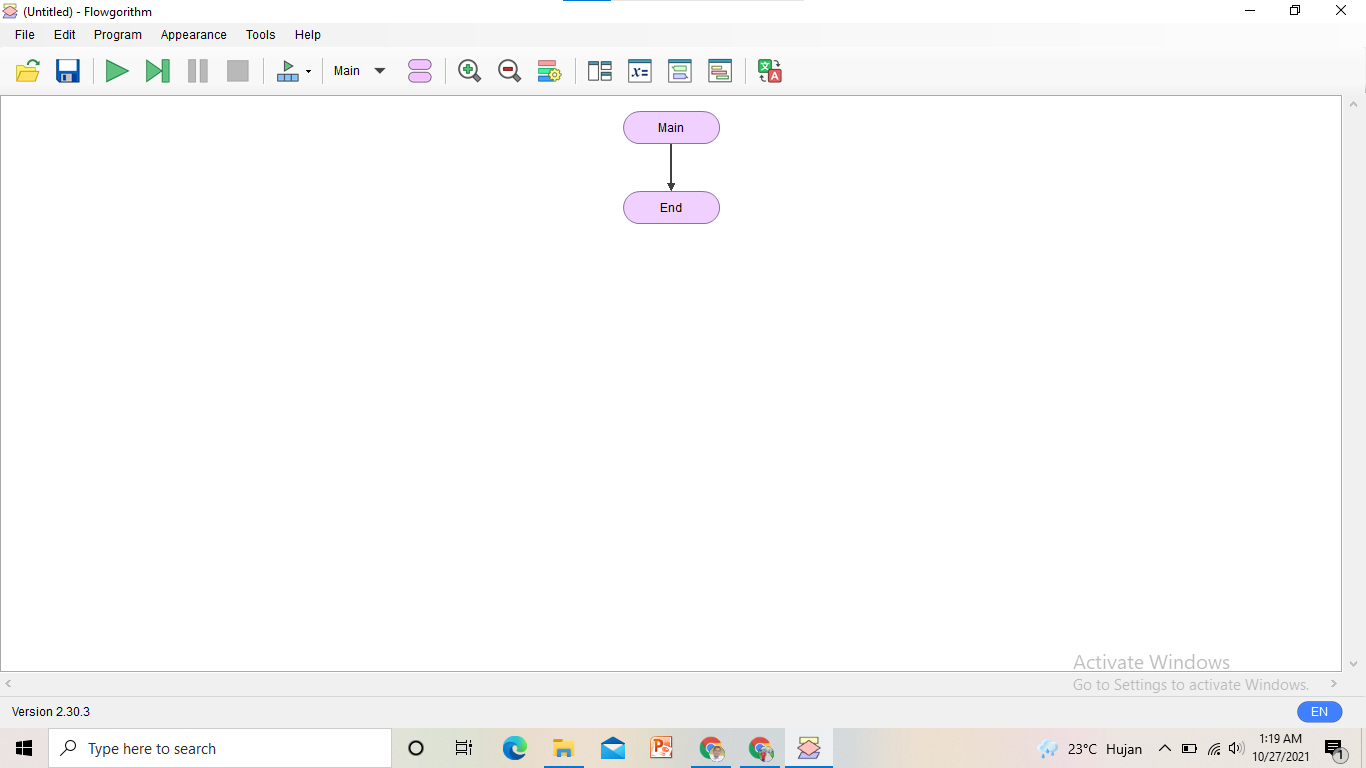
Task: Open the window layout selector
Action: pyautogui.click(x=599, y=70)
